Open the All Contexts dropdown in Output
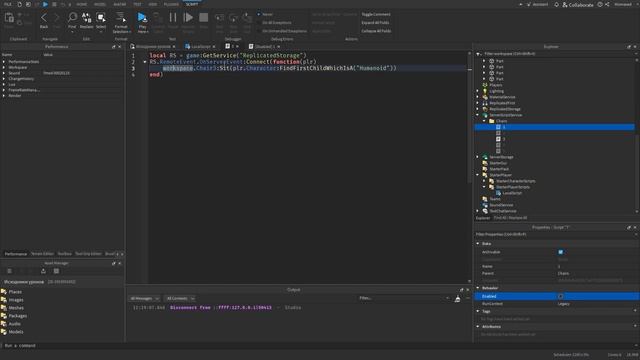Image resolution: width=640 pixels, height=360 pixels. pyautogui.click(x=180, y=298)
